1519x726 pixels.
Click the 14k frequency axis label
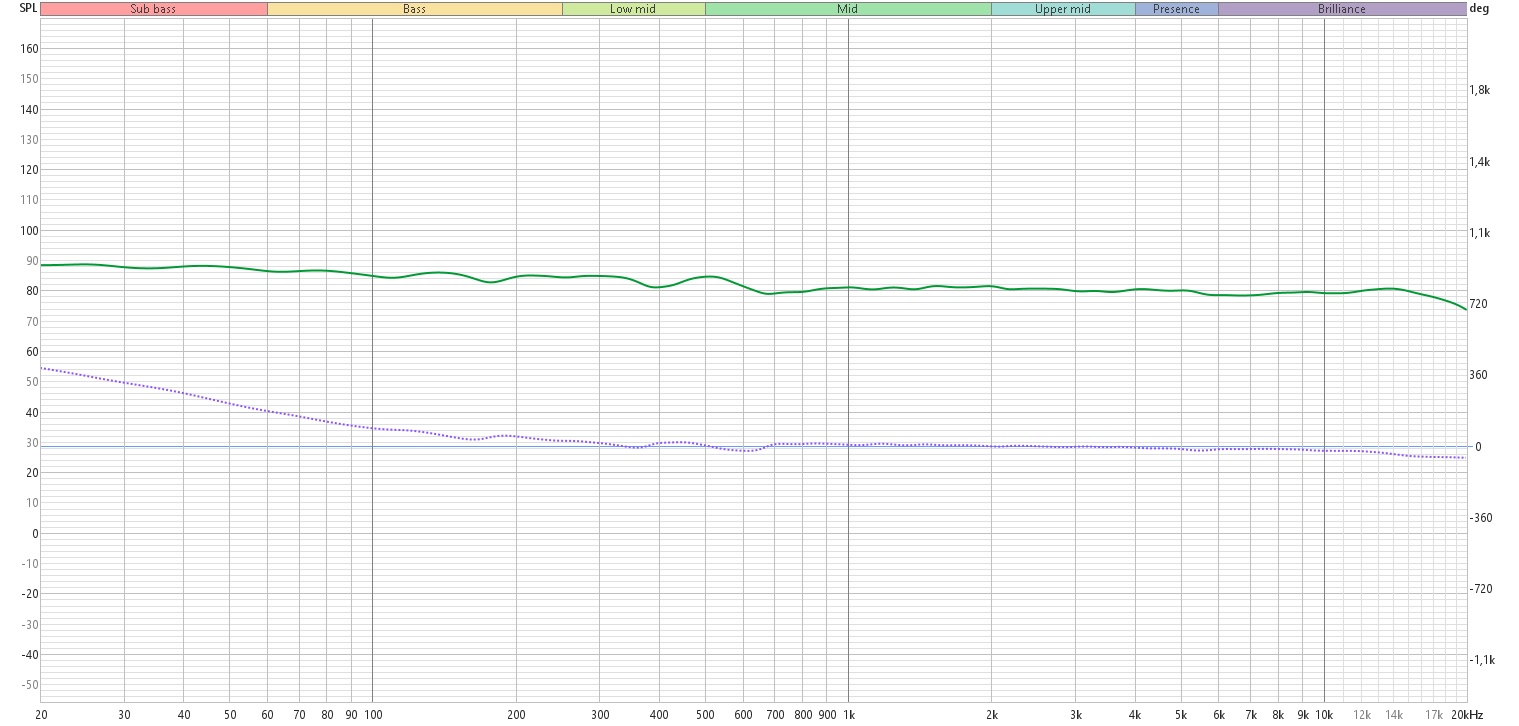1394,715
